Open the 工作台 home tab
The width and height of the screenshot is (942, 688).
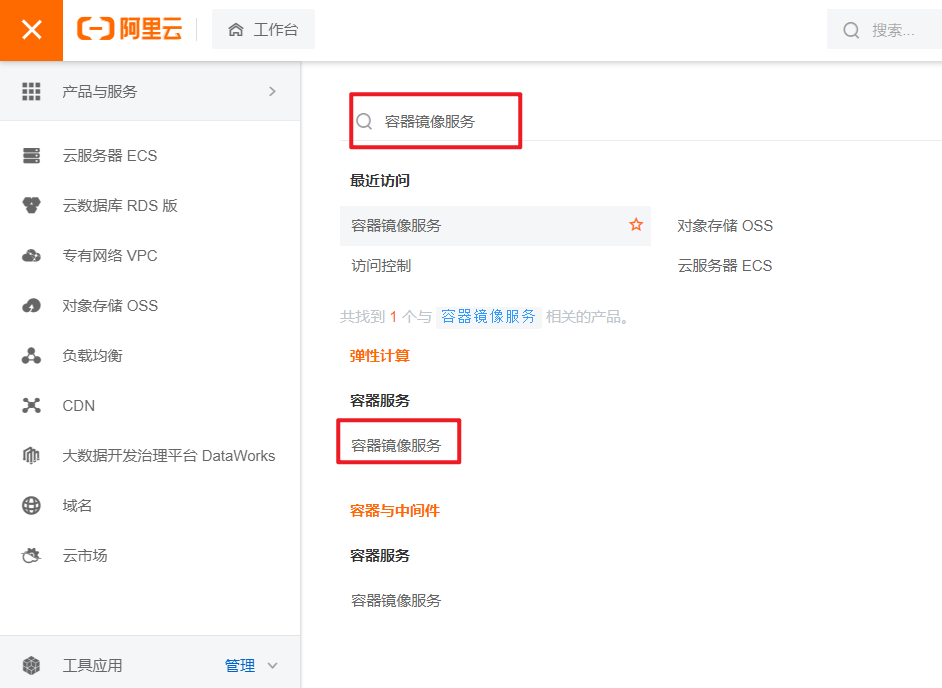(264, 30)
